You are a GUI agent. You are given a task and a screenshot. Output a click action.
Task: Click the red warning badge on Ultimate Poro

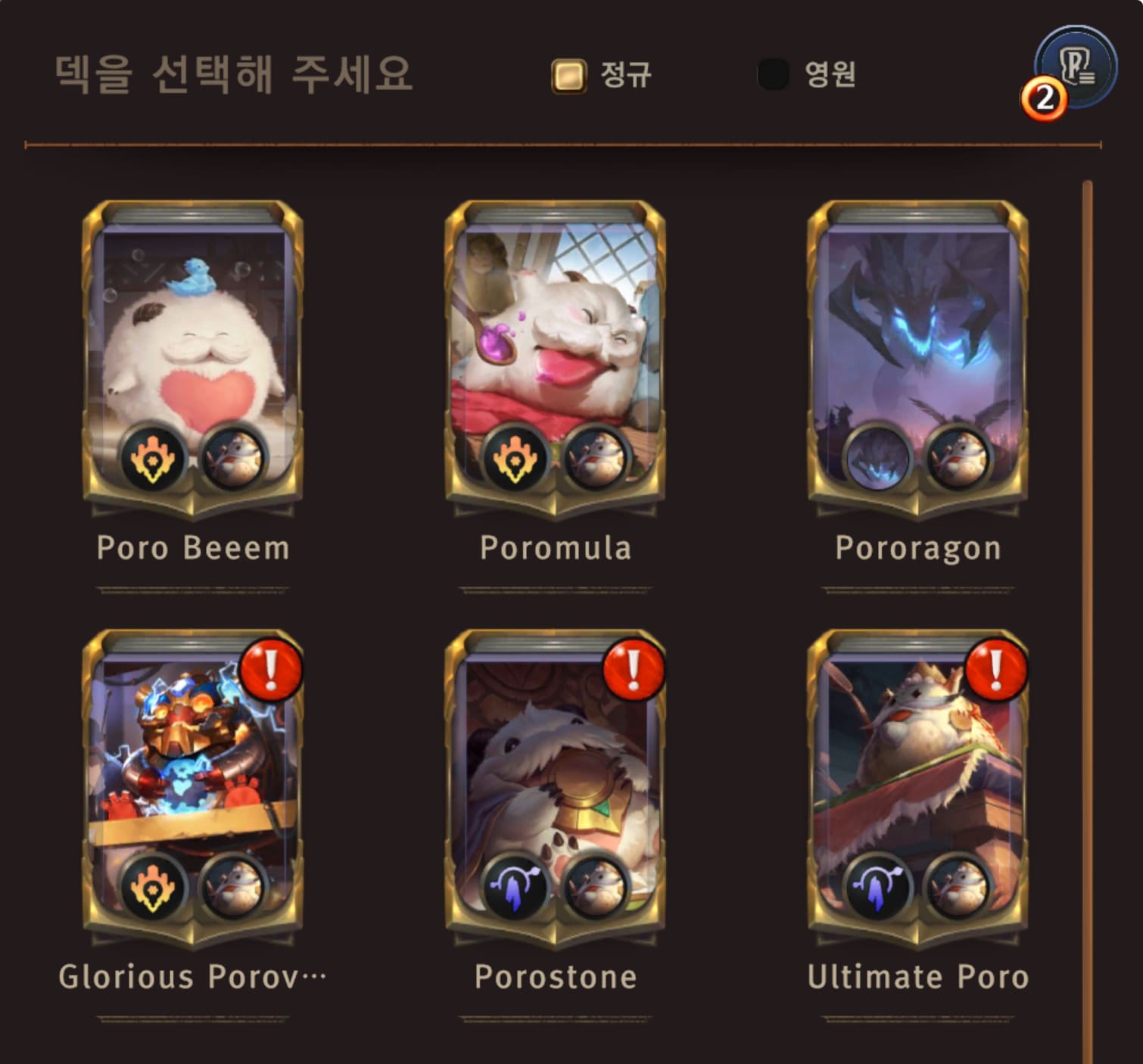click(x=995, y=670)
